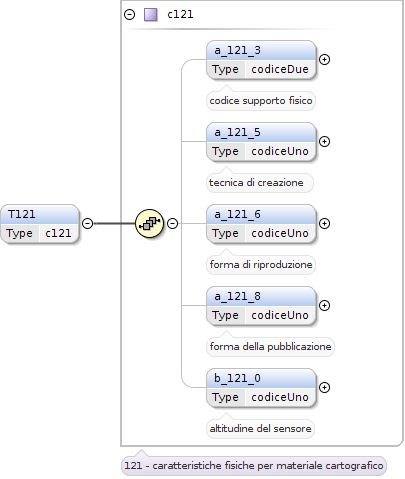Select the a_121_3 element header

[x=261, y=51]
